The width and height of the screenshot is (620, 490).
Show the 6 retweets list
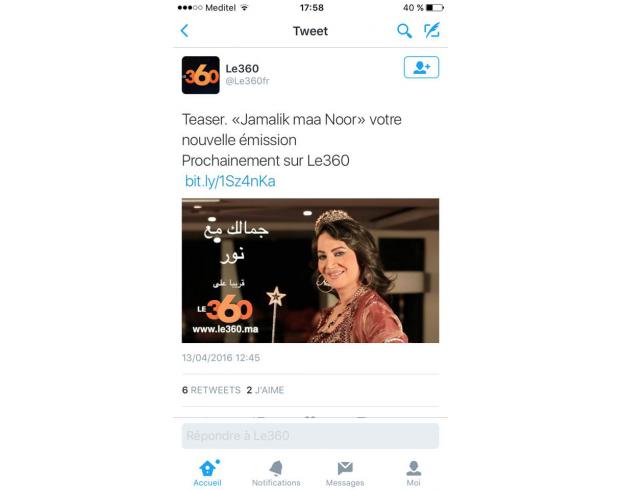coord(211,390)
